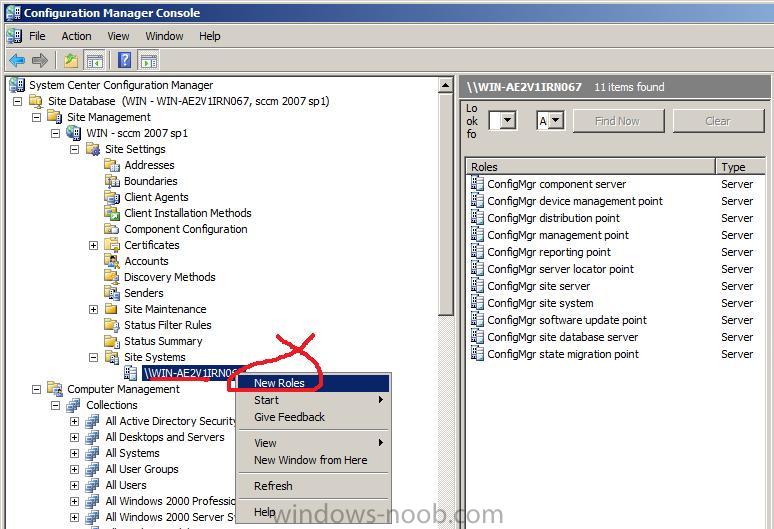Expand the Certificates node
774x529 pixels.
(93, 245)
